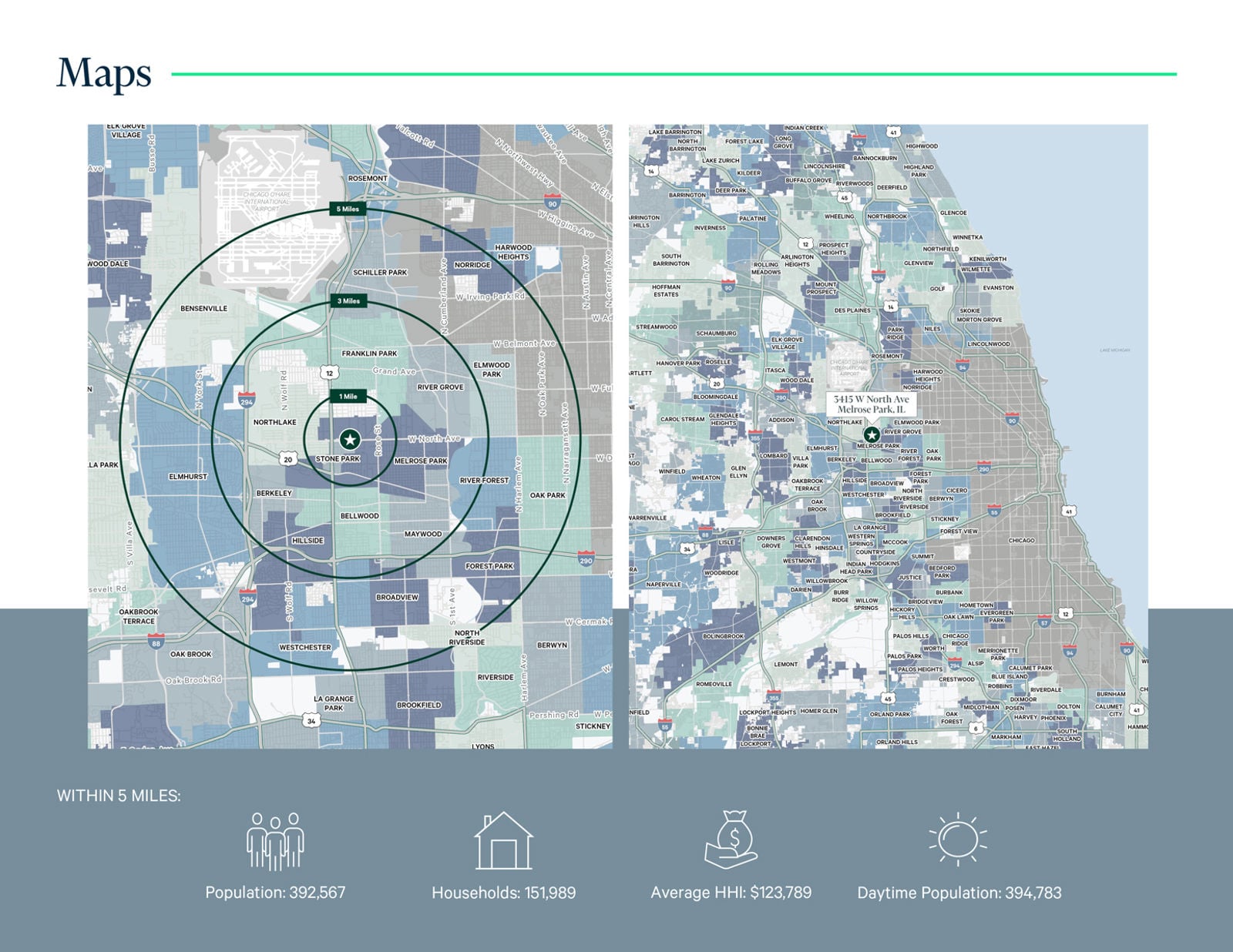Image resolution: width=1233 pixels, height=952 pixels.
Task: Click the I-290 shield near Forest Park
Action: [x=586, y=557]
